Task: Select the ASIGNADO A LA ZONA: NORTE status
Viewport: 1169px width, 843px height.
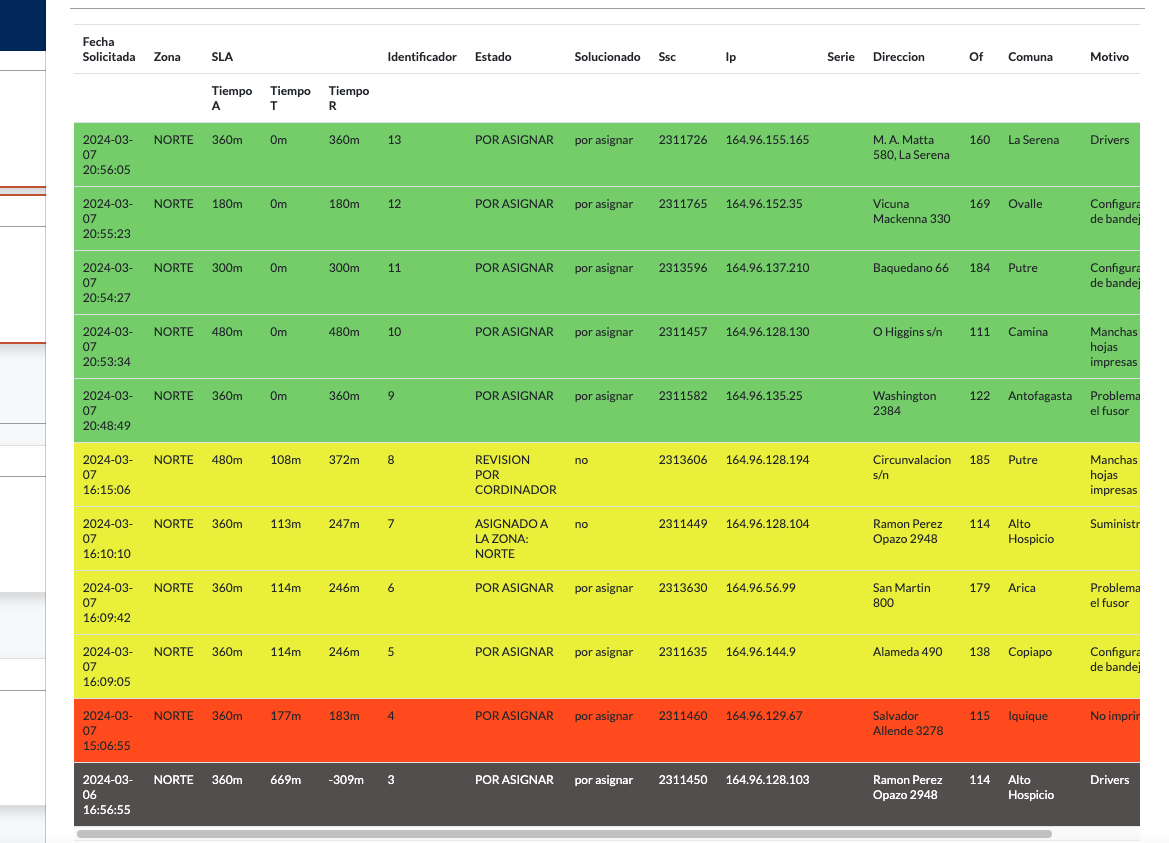Action: [x=511, y=539]
